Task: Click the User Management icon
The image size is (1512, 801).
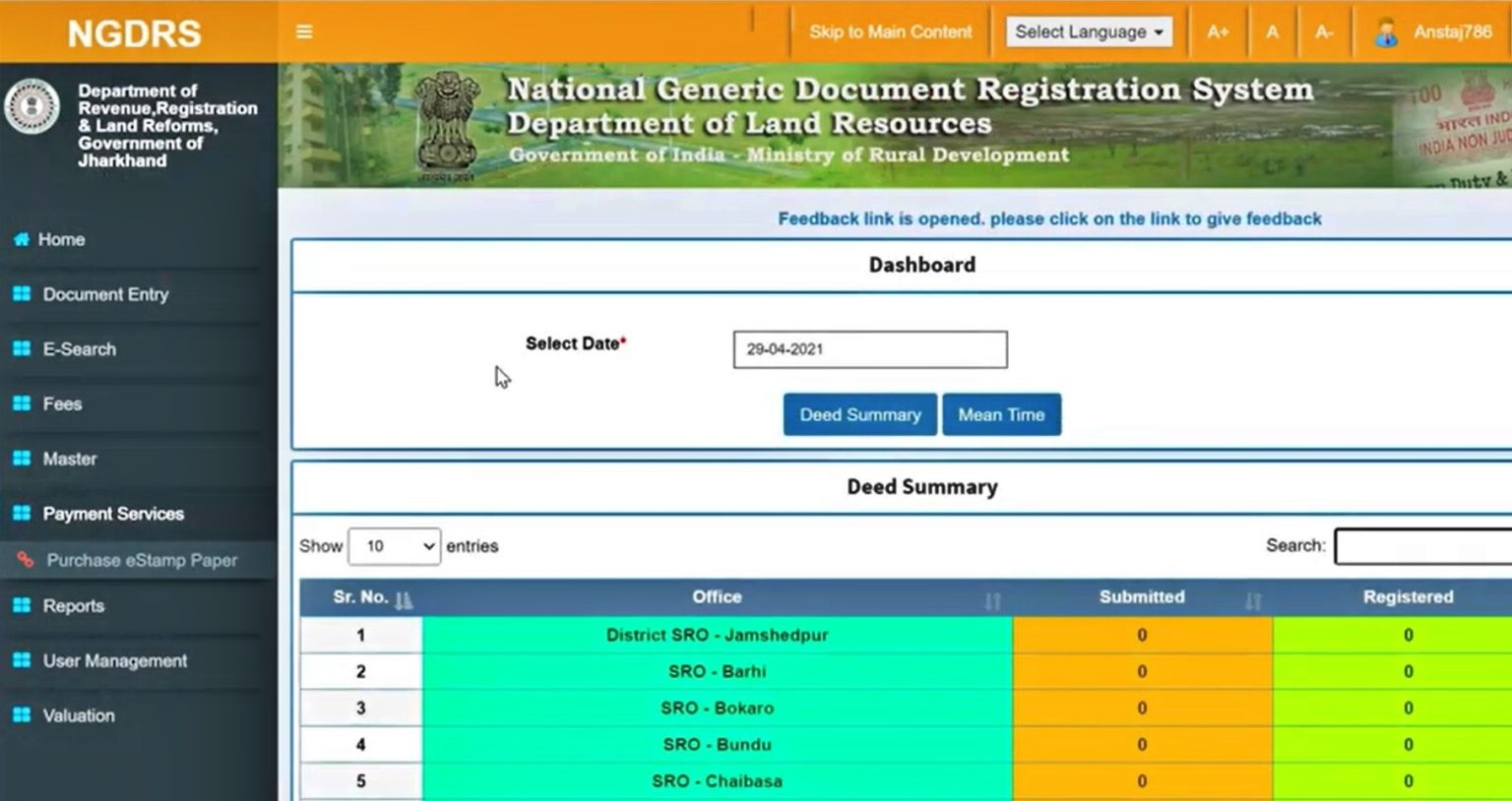Action: [x=24, y=660]
